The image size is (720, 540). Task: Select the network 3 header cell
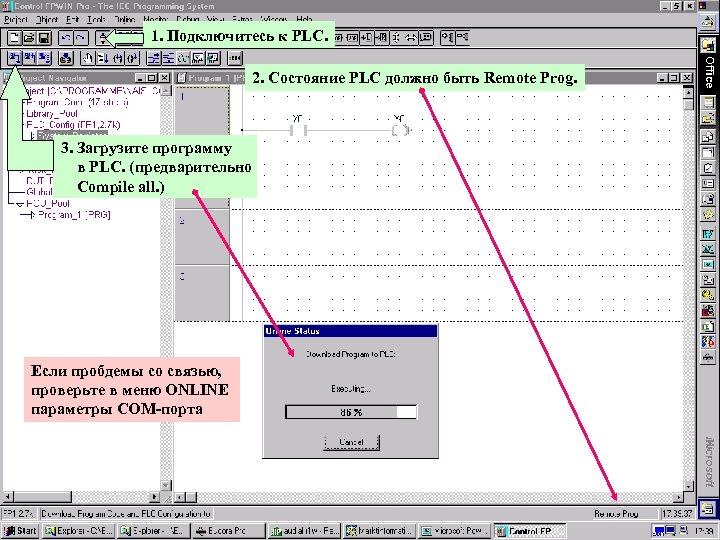(x=202, y=293)
